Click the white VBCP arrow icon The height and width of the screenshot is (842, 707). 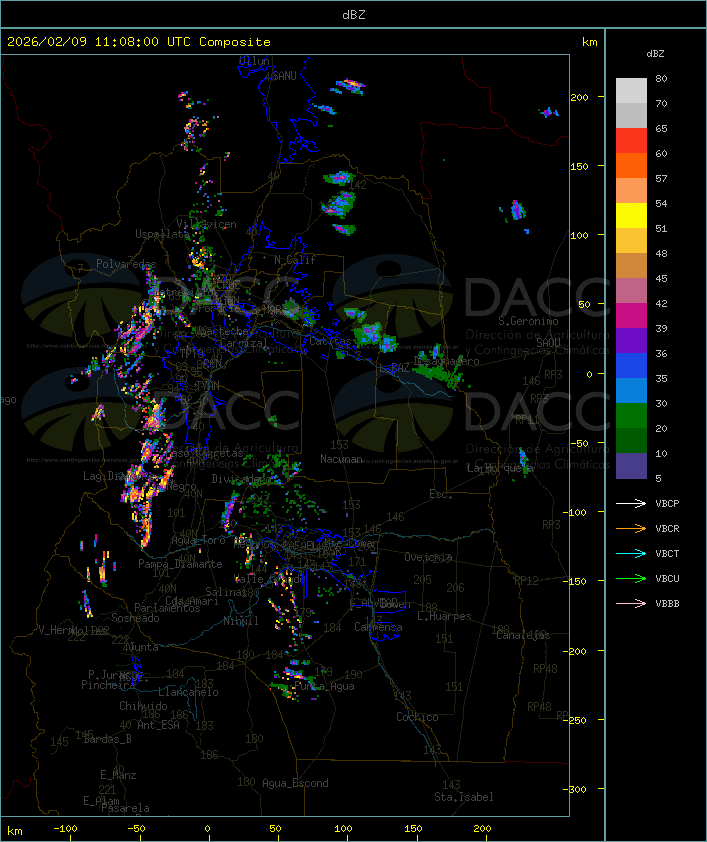coord(631,503)
